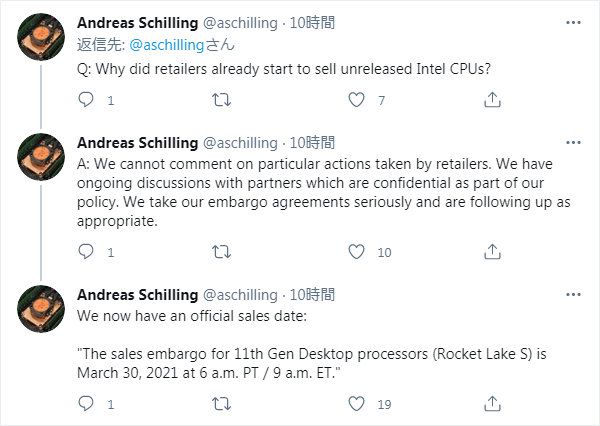Share the Rocket Lake S embargo tweet
The width and height of the screenshot is (600, 426).
[492, 404]
